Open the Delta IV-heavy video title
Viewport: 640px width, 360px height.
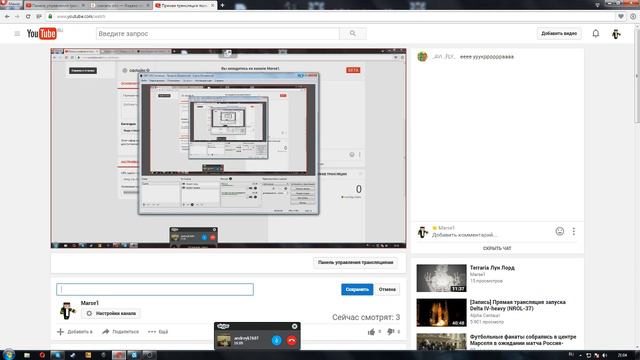coord(518,305)
